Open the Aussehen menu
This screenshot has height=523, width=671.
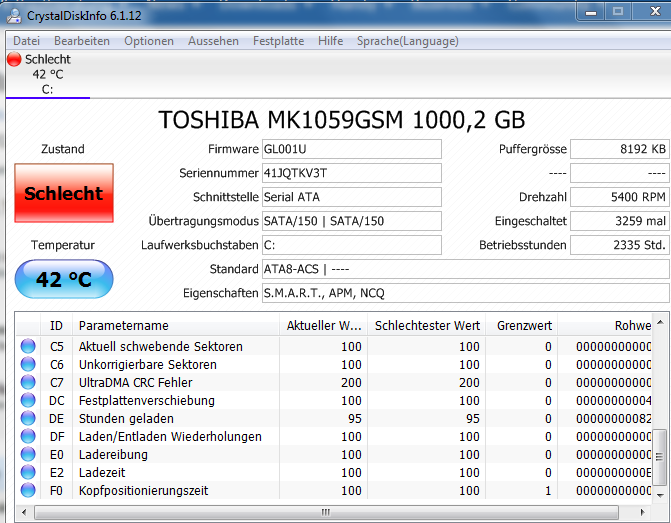tap(213, 41)
